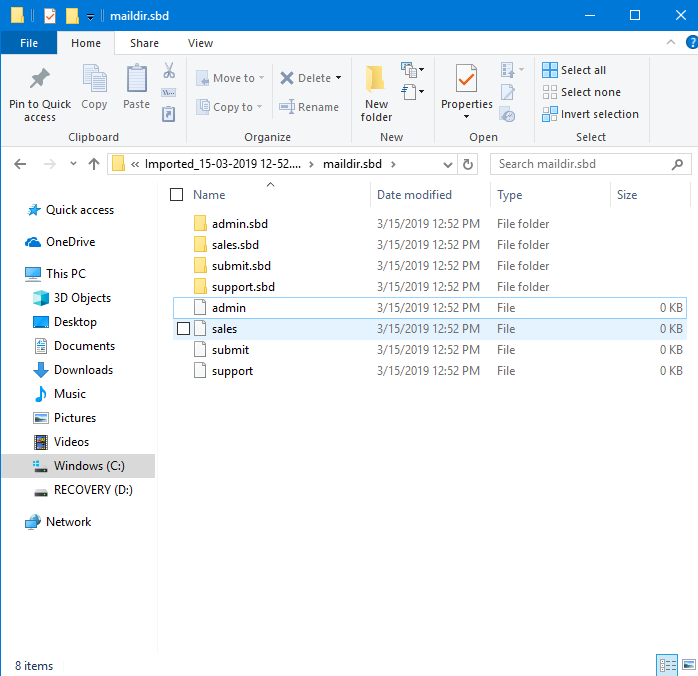Open the admin.sbd folder icon
This screenshot has height=676, width=698.
(x=200, y=223)
